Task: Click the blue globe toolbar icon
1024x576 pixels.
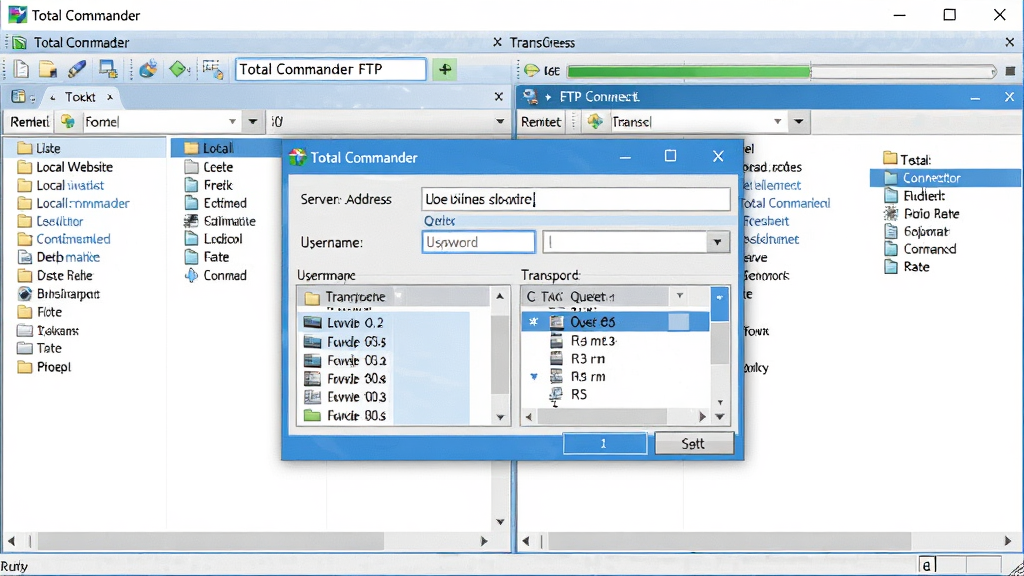Action: 148,69
